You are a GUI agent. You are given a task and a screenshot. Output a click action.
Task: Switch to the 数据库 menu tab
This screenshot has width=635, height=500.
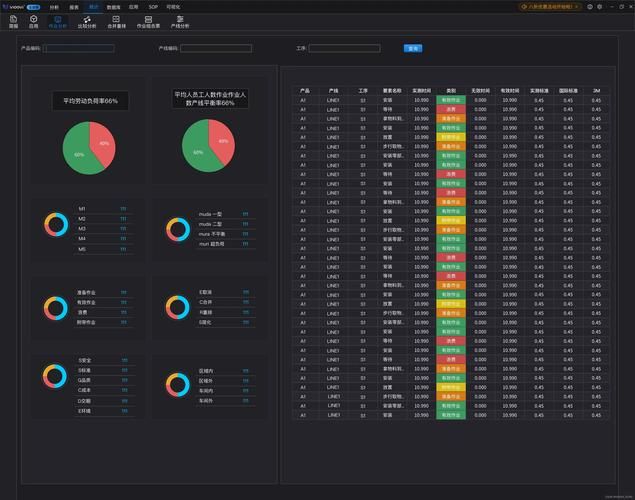pyautogui.click(x=114, y=6)
